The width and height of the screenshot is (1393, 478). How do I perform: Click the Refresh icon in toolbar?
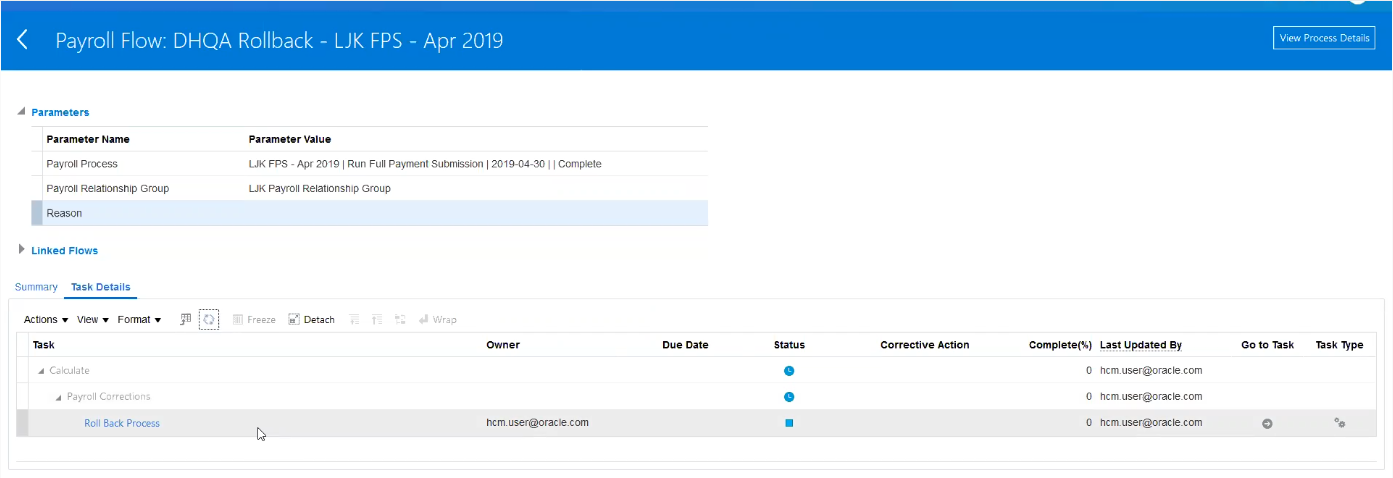click(209, 320)
